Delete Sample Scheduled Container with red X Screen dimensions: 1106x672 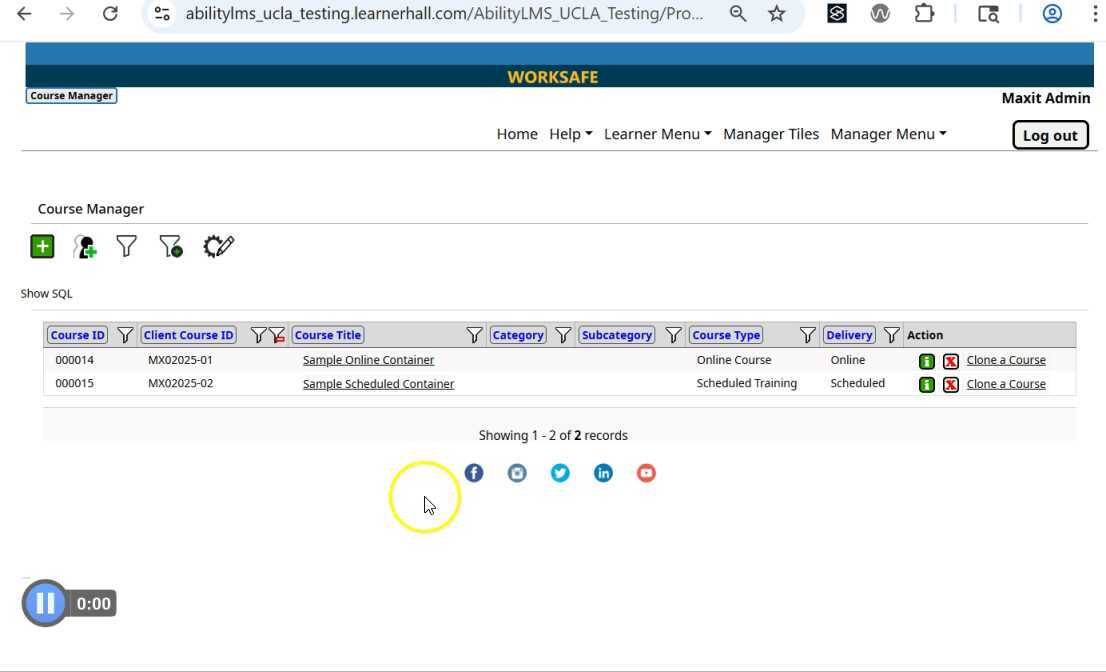tap(951, 385)
